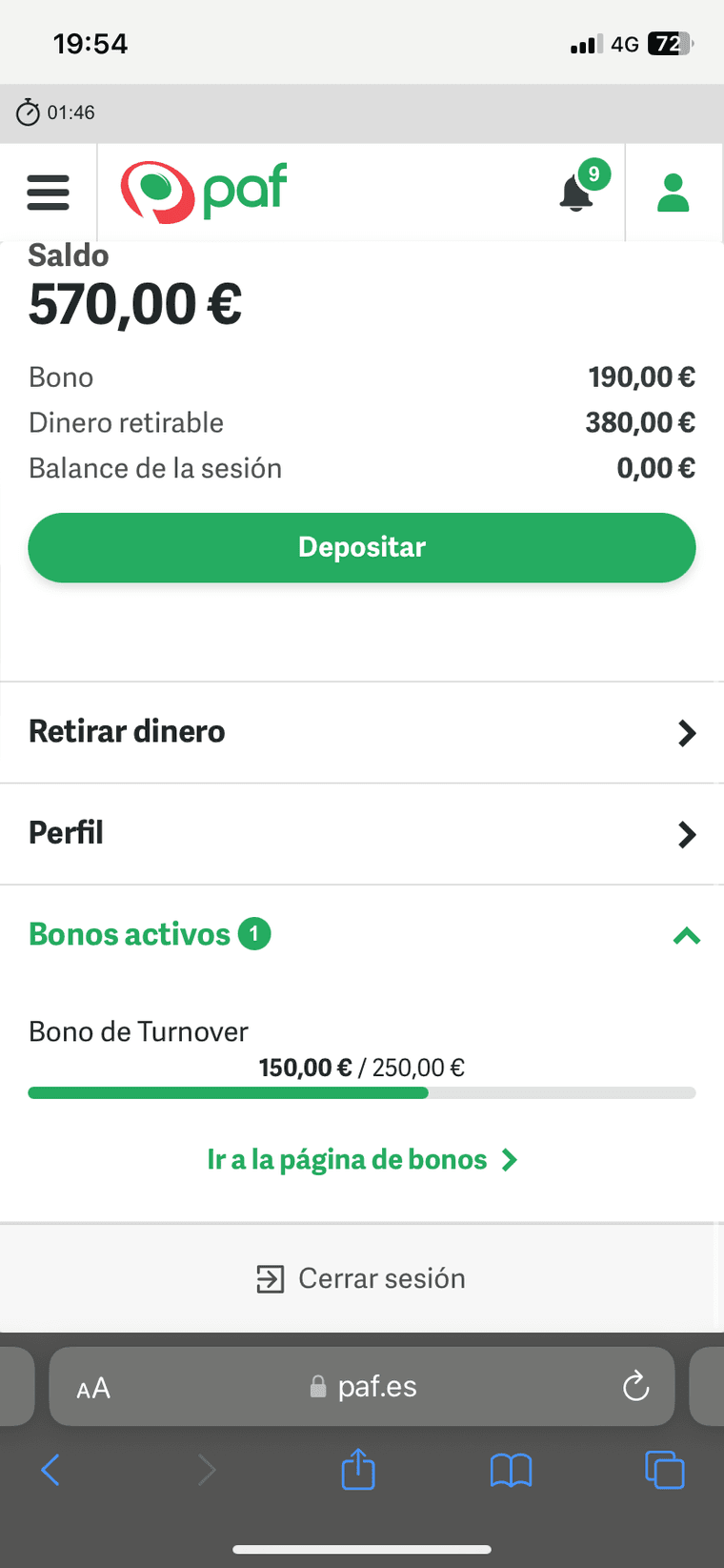This screenshot has width=724, height=1568.
Task: Reload the page in the address bar
Action: tap(635, 1386)
